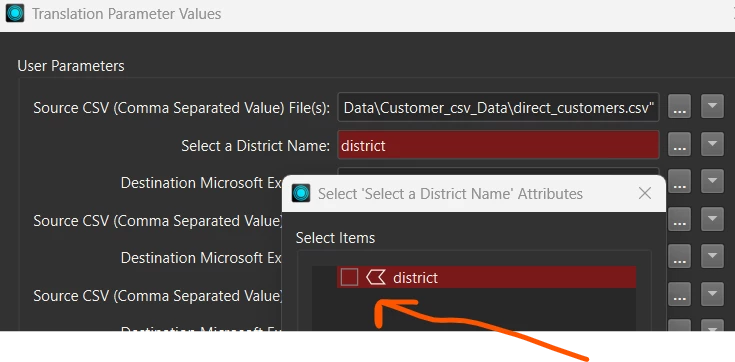Open dropdown arrow beside Select a District Name

pos(712,144)
